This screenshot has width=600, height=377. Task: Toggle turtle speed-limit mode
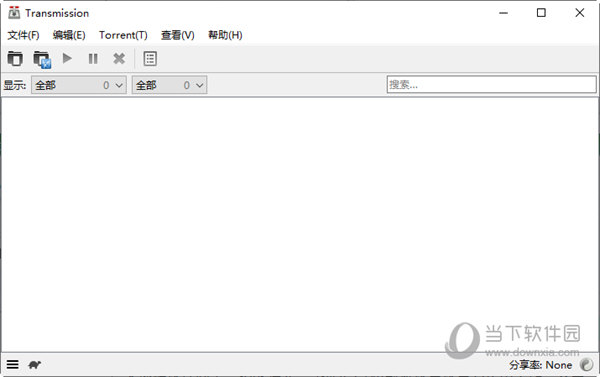click(35, 364)
